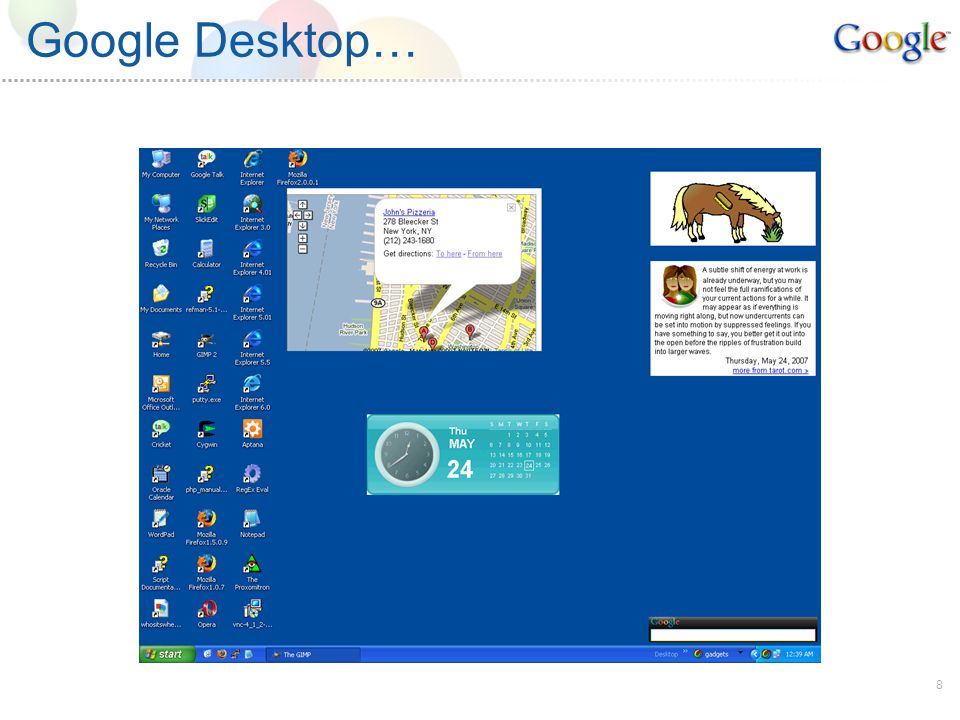The height and width of the screenshot is (720, 960).
Task: Open the Aptana desktop icon
Action: coord(252,433)
